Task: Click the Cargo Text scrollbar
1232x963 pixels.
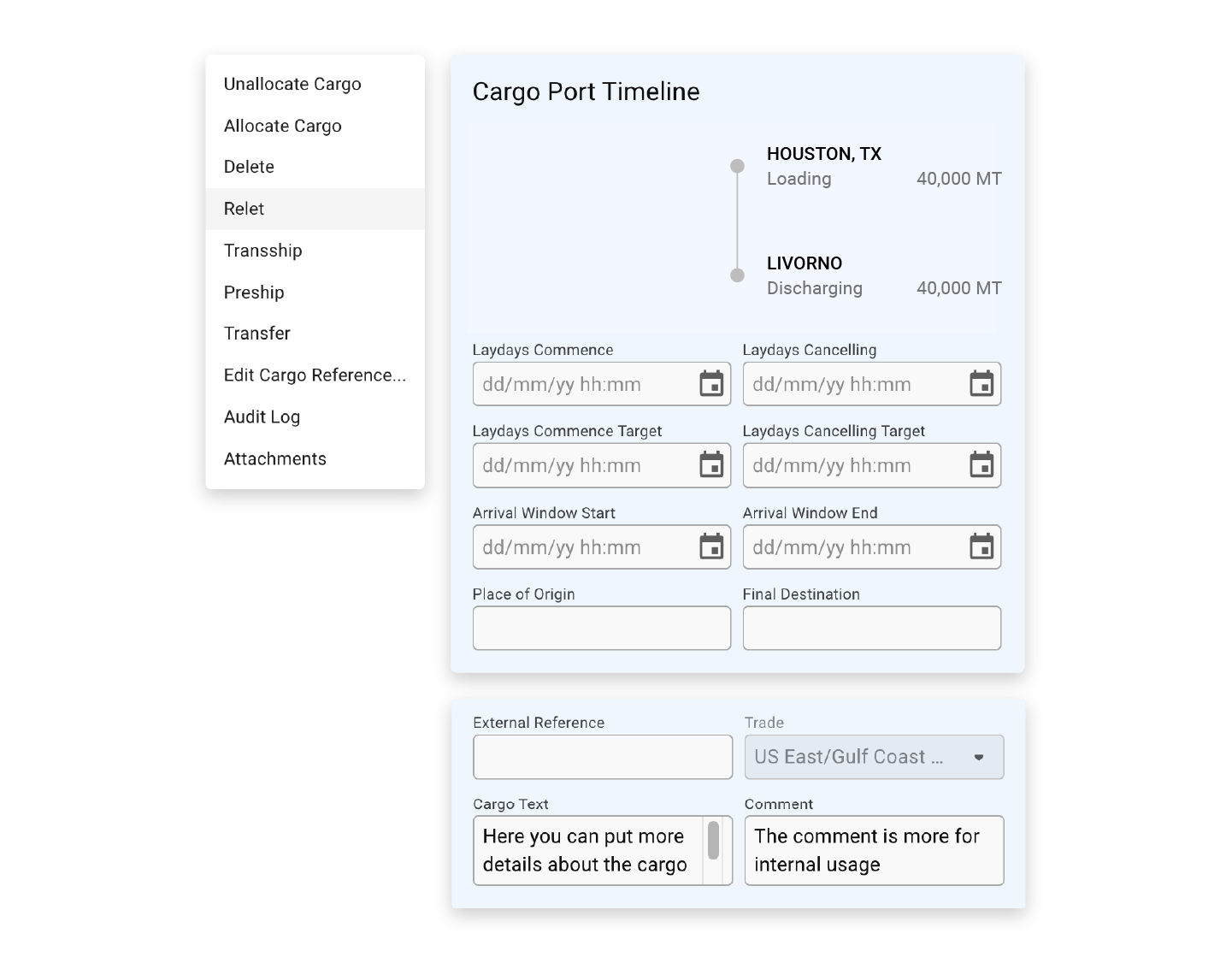Action: click(713, 840)
